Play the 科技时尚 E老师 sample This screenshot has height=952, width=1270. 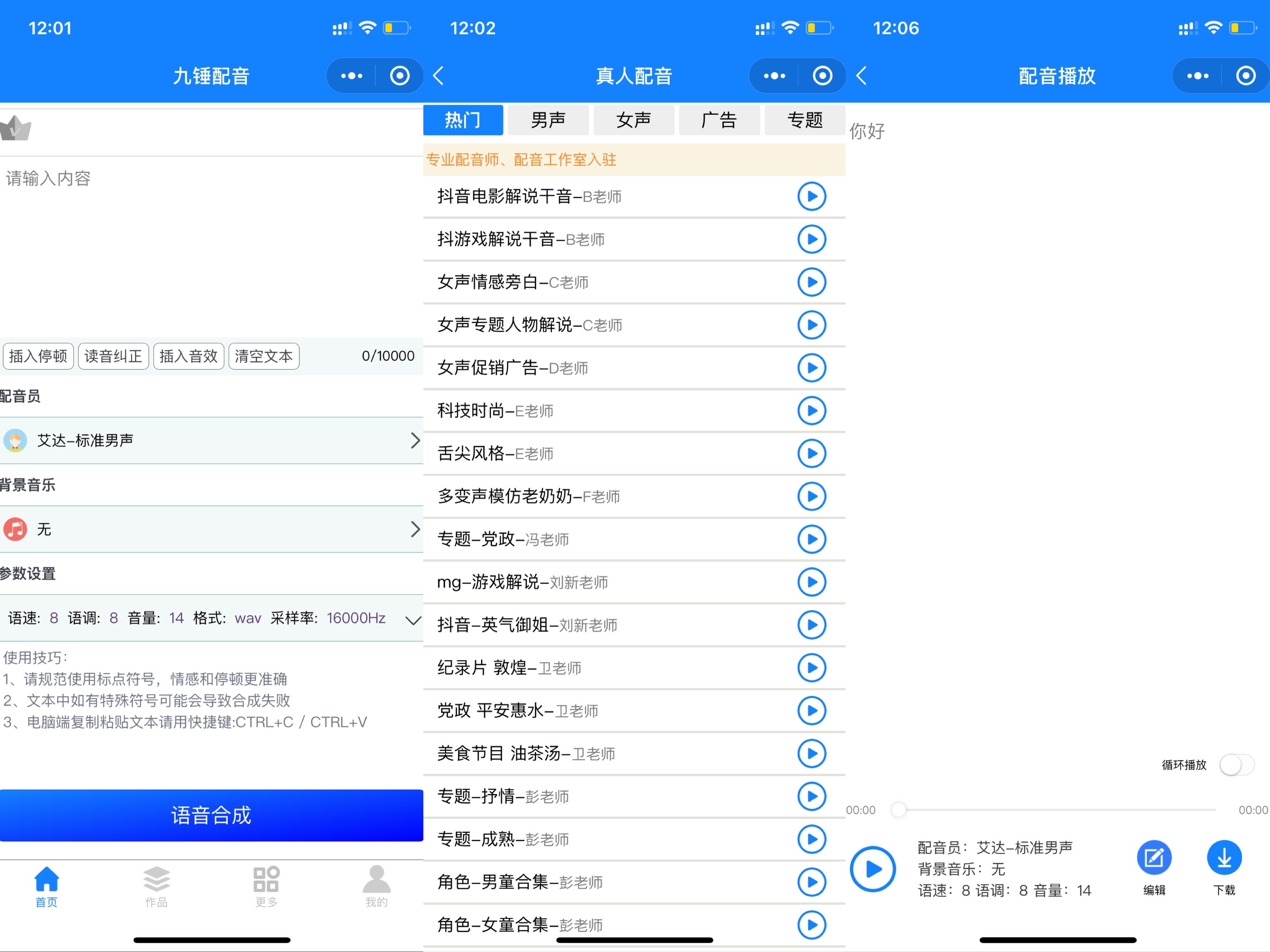coord(811,410)
